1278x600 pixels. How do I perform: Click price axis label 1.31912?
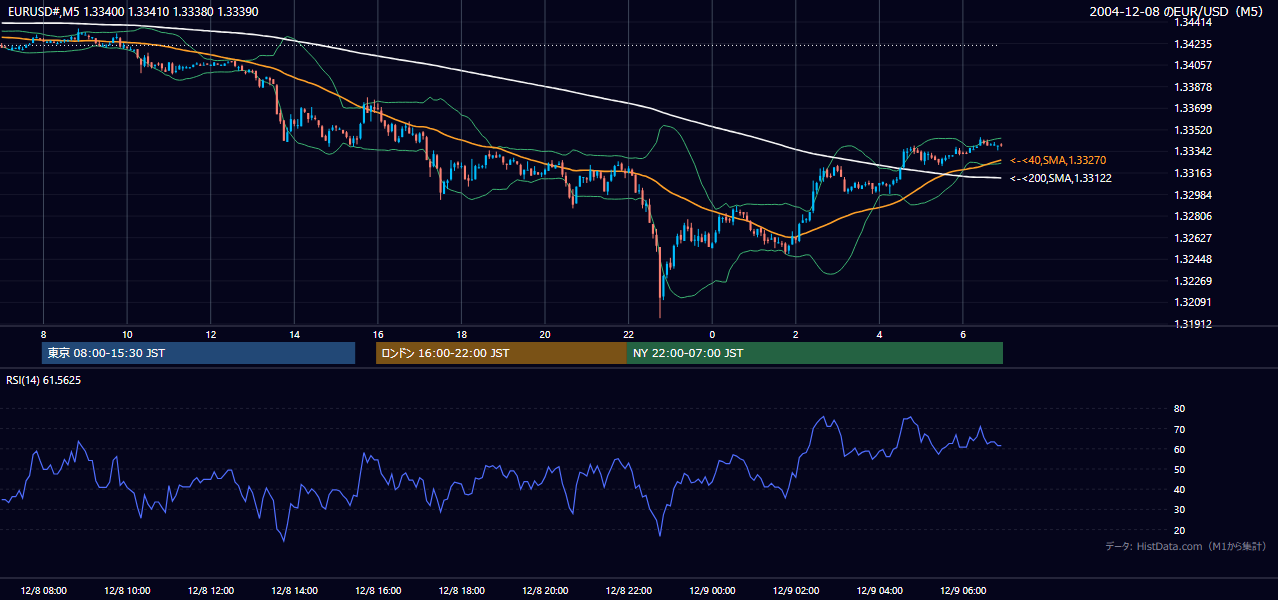[1195, 324]
